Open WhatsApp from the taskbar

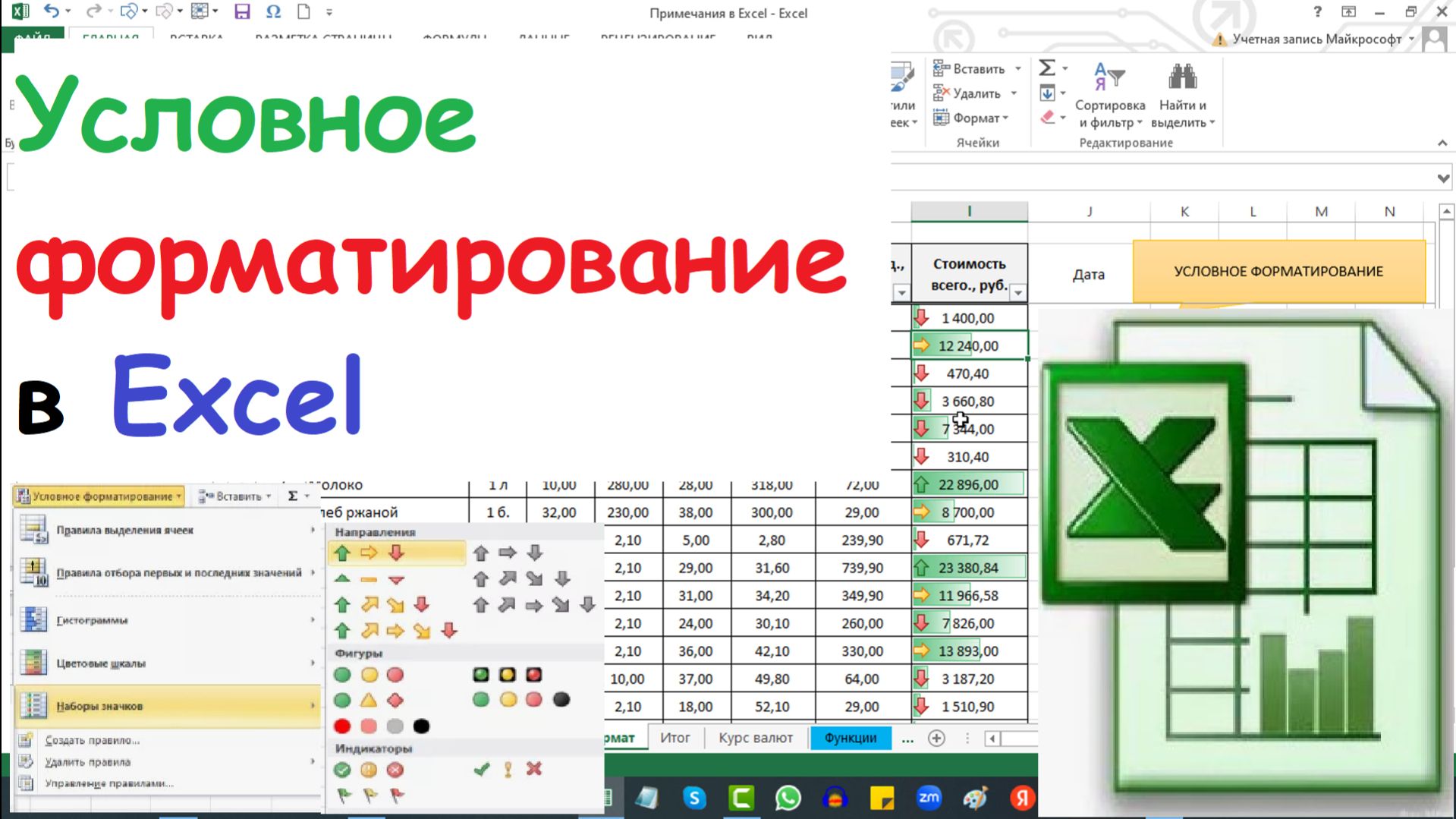coord(788,798)
